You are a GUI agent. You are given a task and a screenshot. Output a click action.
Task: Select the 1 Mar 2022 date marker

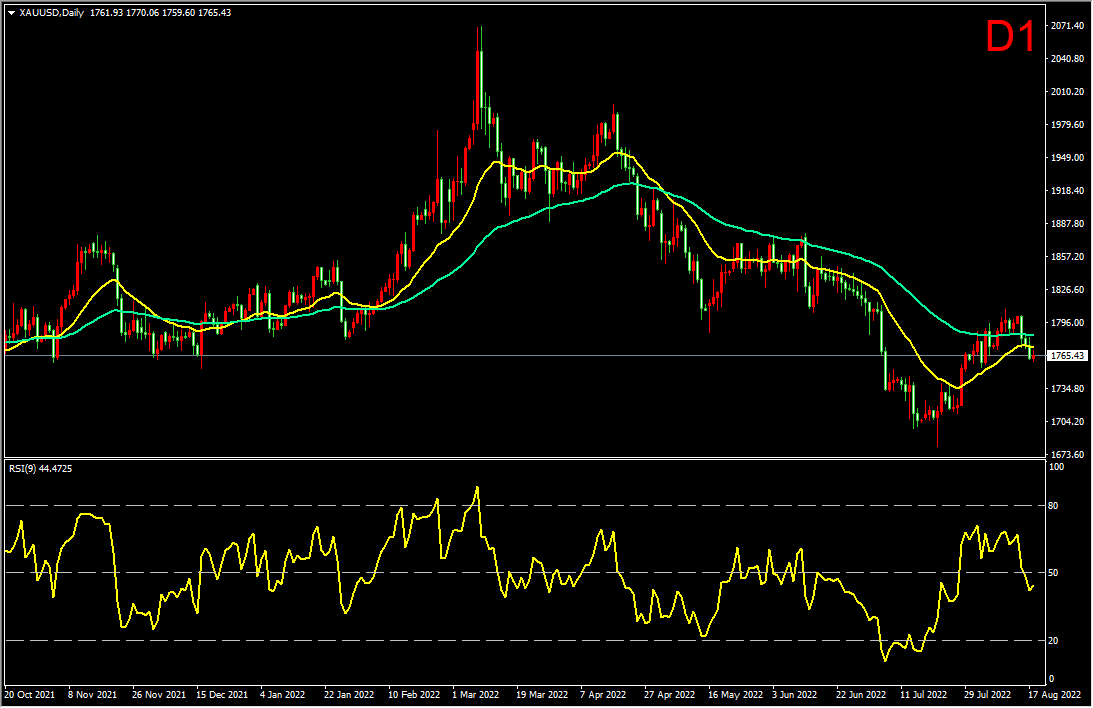coord(475,694)
